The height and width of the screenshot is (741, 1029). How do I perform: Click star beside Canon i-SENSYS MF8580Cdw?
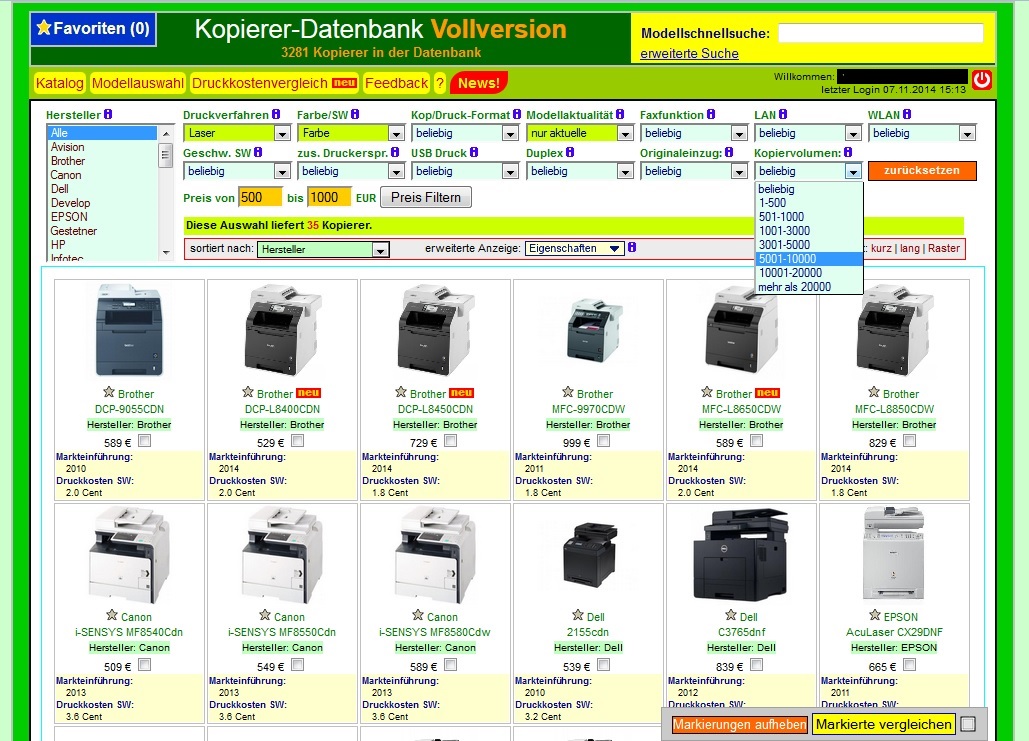418,615
